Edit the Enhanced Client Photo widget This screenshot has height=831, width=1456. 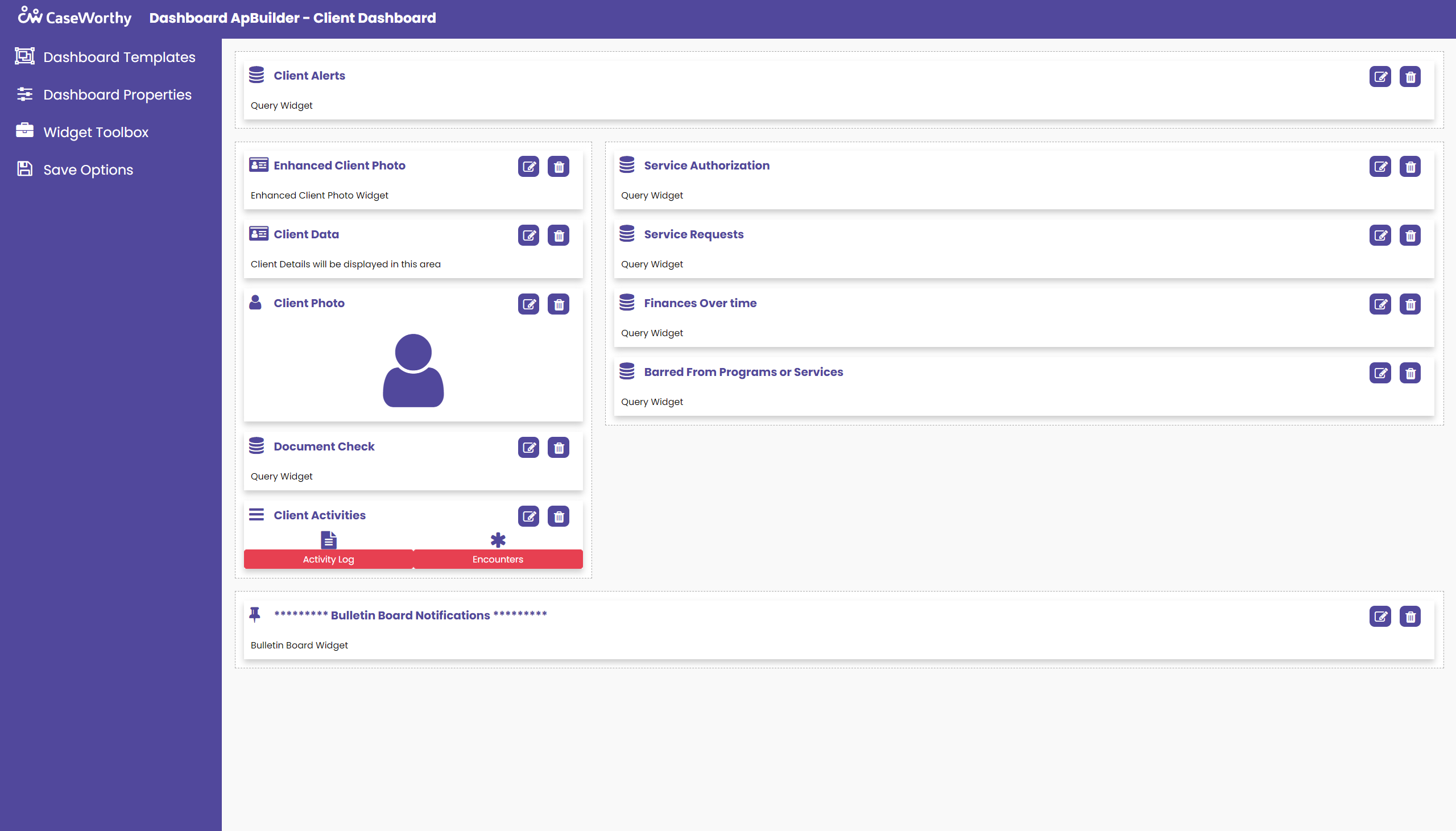528,167
